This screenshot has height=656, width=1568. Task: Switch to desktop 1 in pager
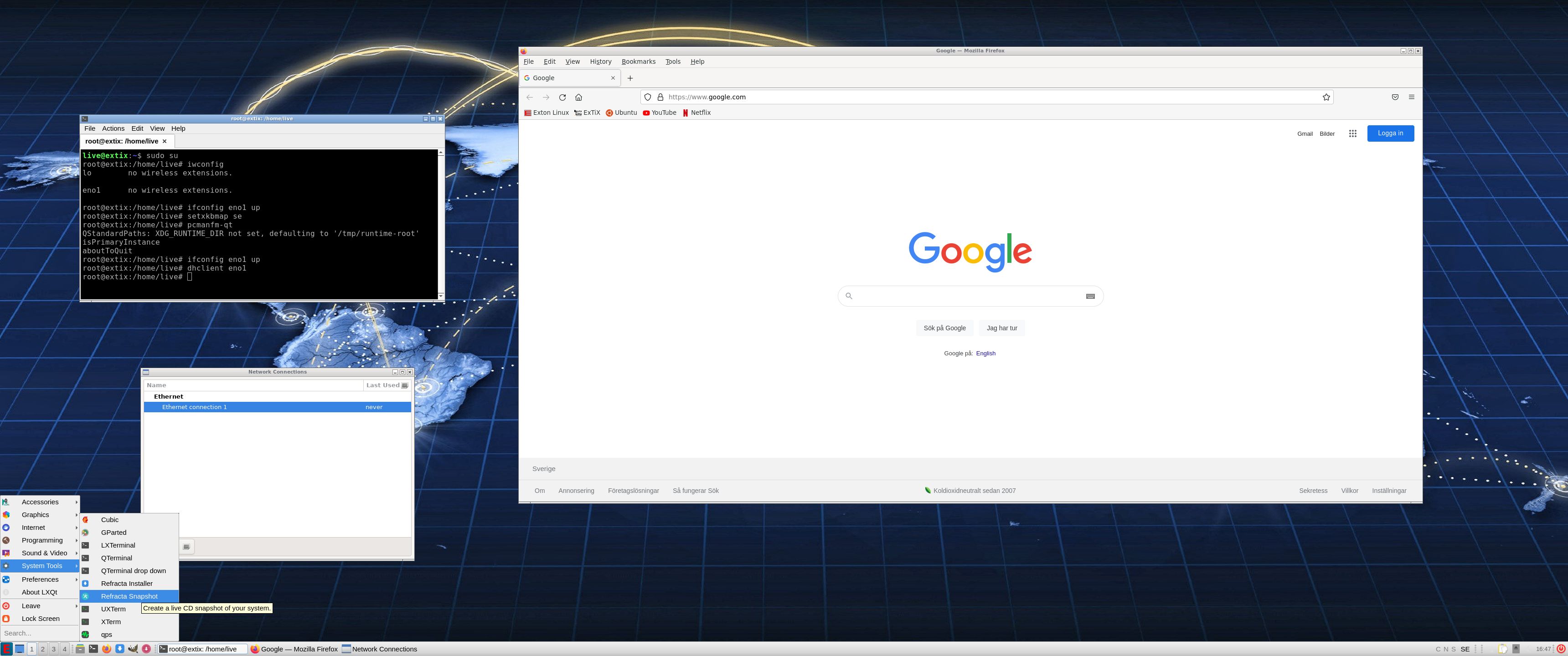[31, 649]
